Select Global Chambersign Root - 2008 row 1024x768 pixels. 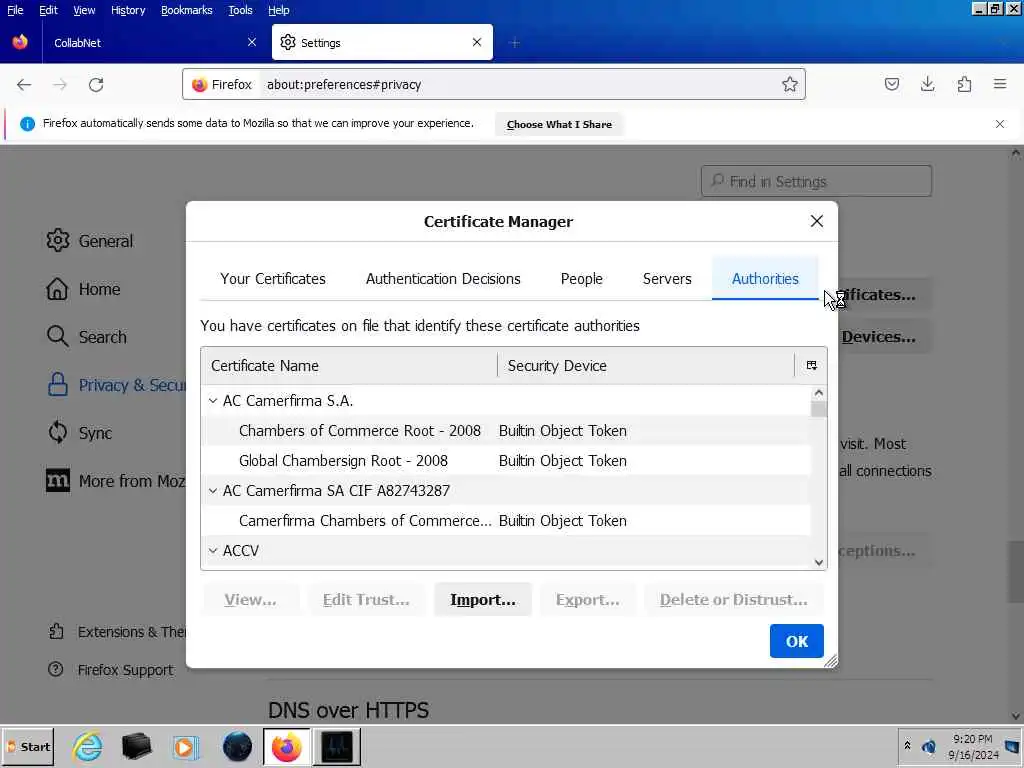(x=505, y=461)
